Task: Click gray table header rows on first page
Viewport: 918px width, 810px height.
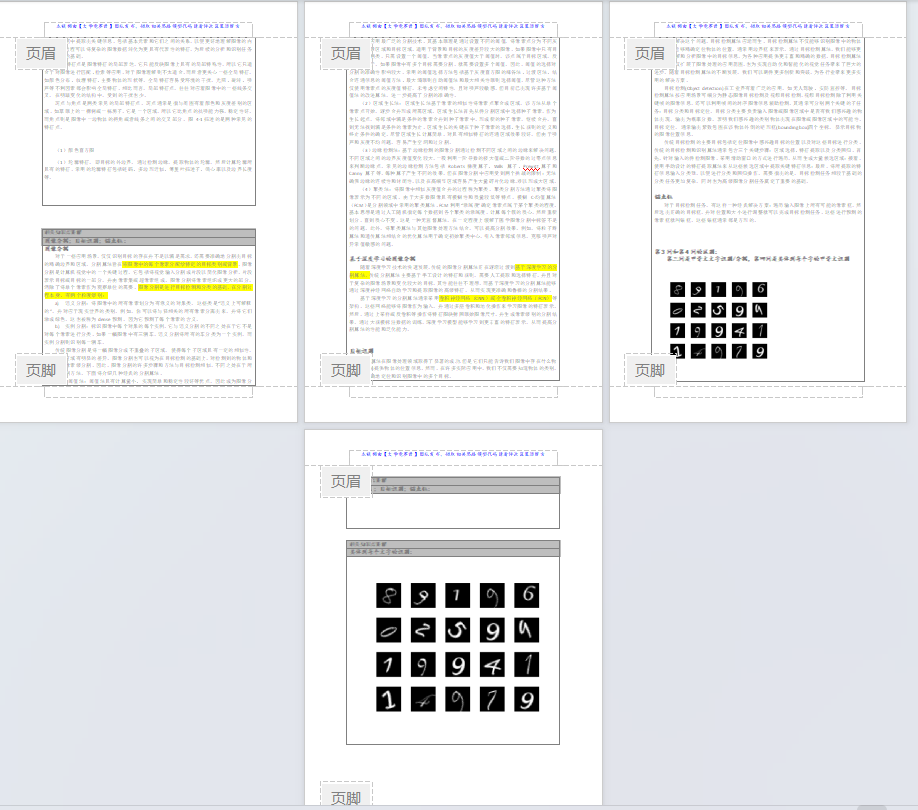Action: pos(149,236)
